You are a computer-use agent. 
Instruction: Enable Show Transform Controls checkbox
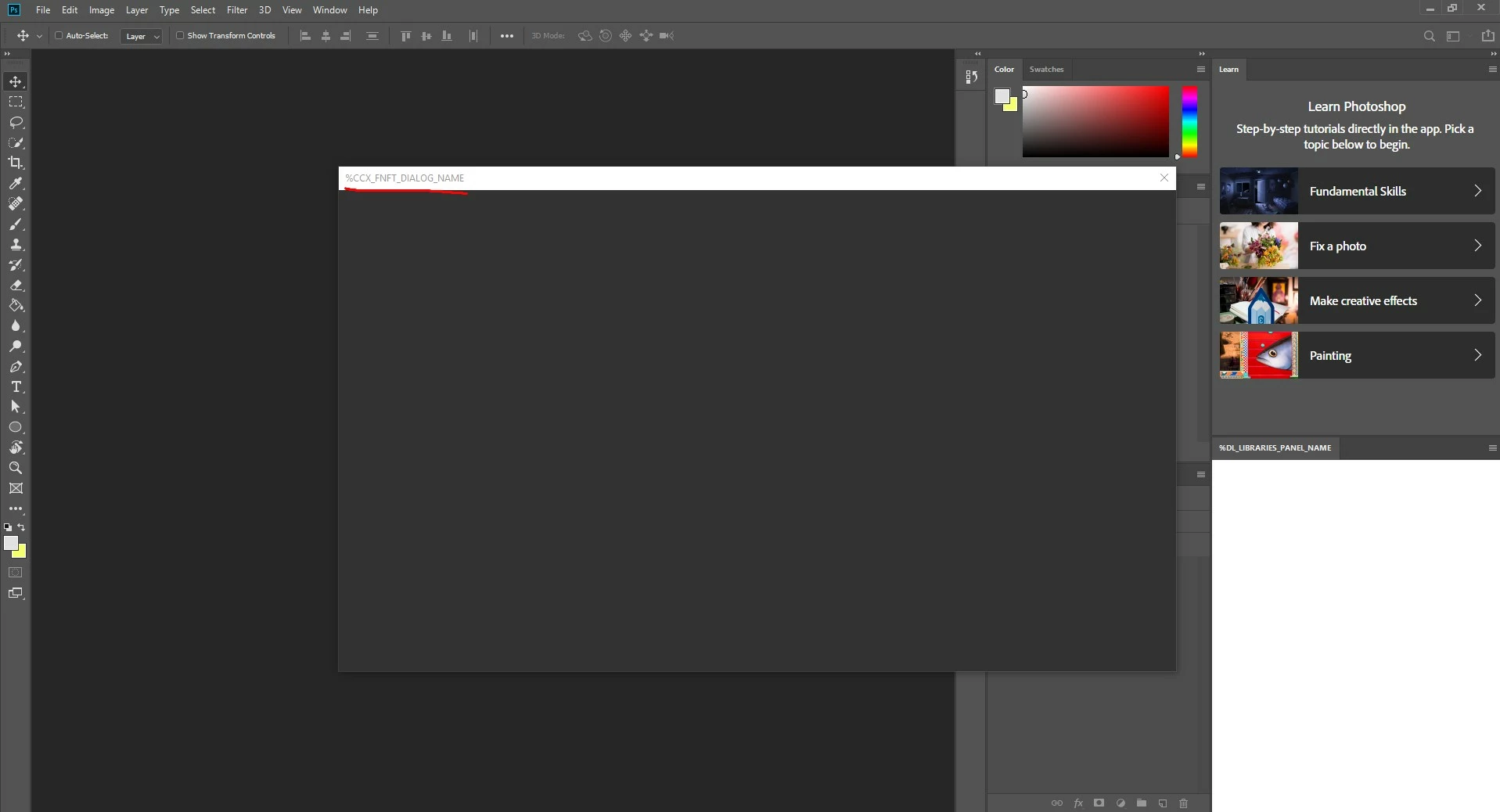pyautogui.click(x=180, y=36)
